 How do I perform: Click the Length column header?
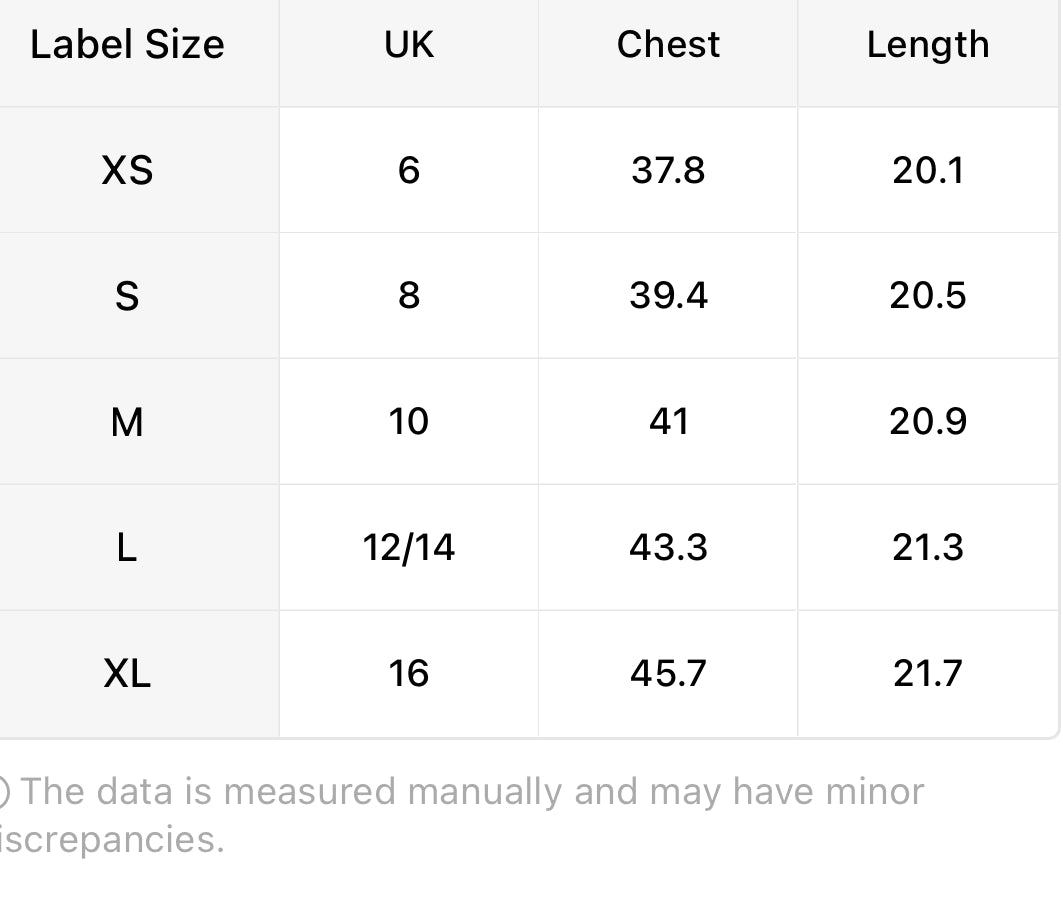click(x=927, y=45)
